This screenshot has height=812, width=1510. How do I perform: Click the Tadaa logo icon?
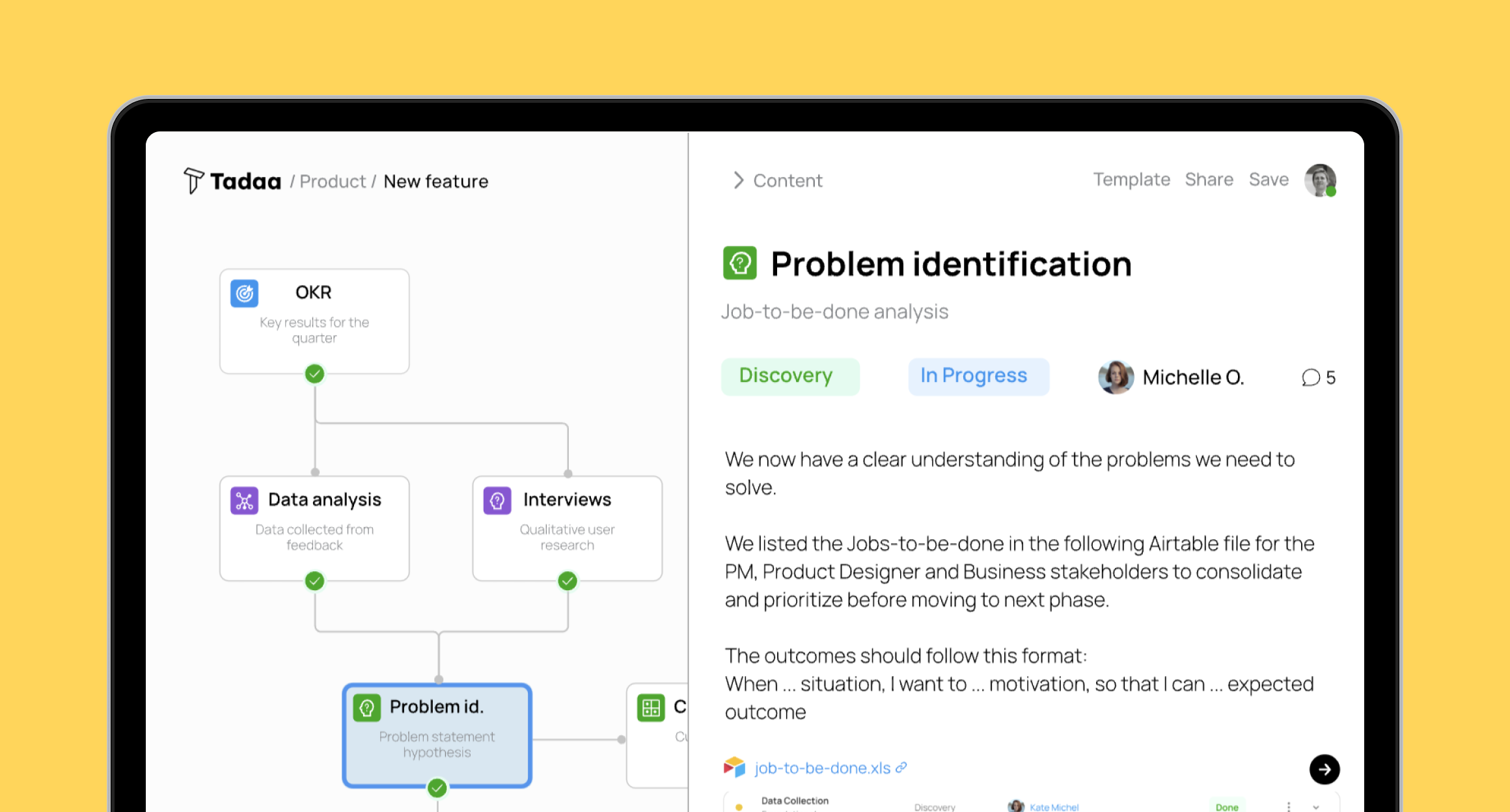coord(193,180)
